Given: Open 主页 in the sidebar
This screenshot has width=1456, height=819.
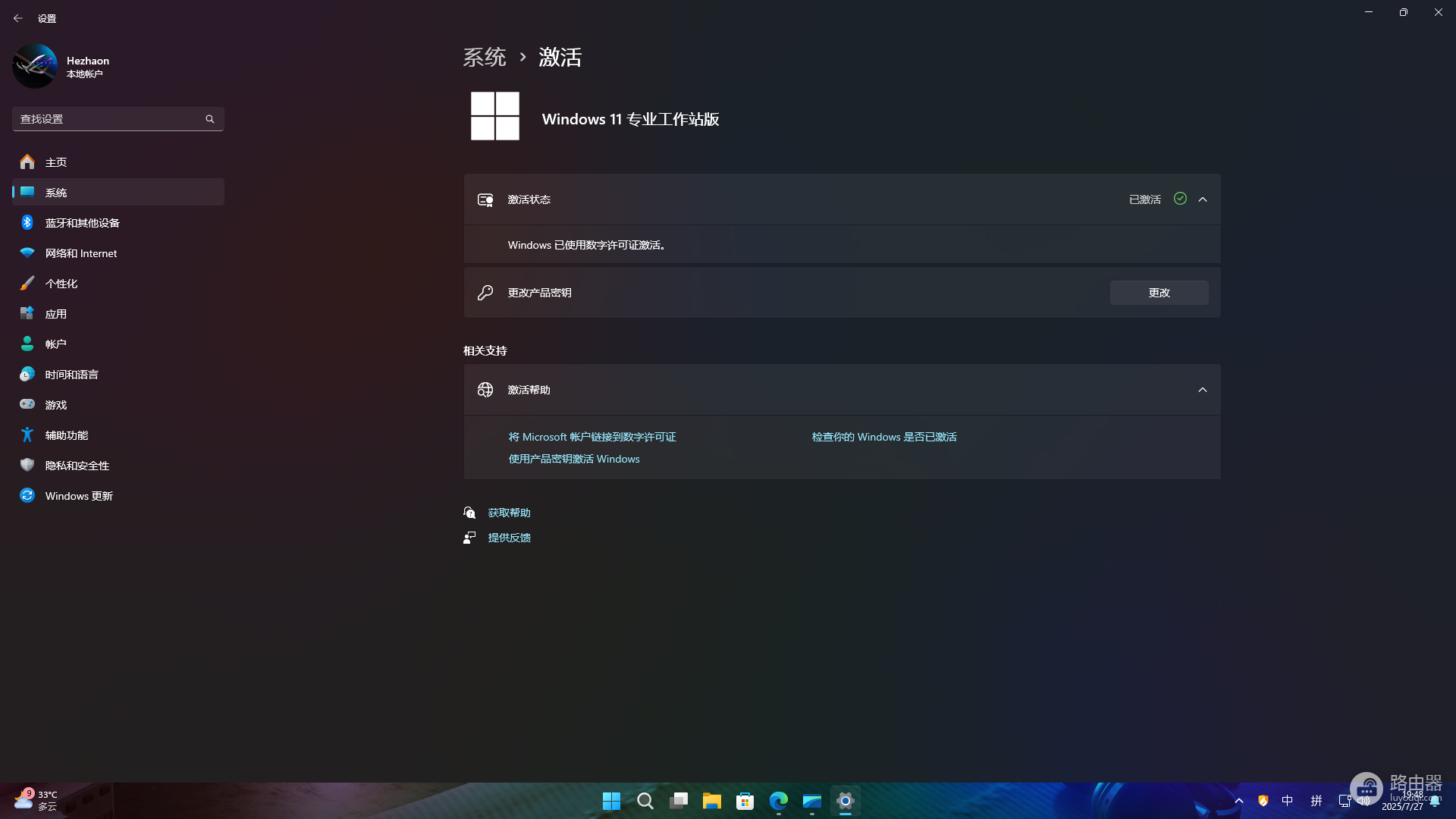Looking at the screenshot, I should [118, 162].
